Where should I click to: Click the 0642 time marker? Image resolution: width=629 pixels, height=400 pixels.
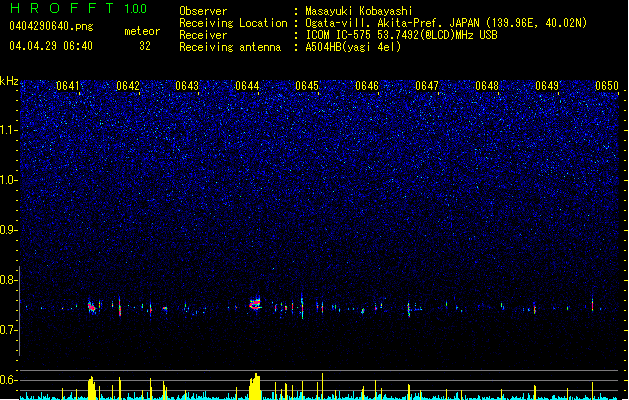pyautogui.click(x=128, y=86)
